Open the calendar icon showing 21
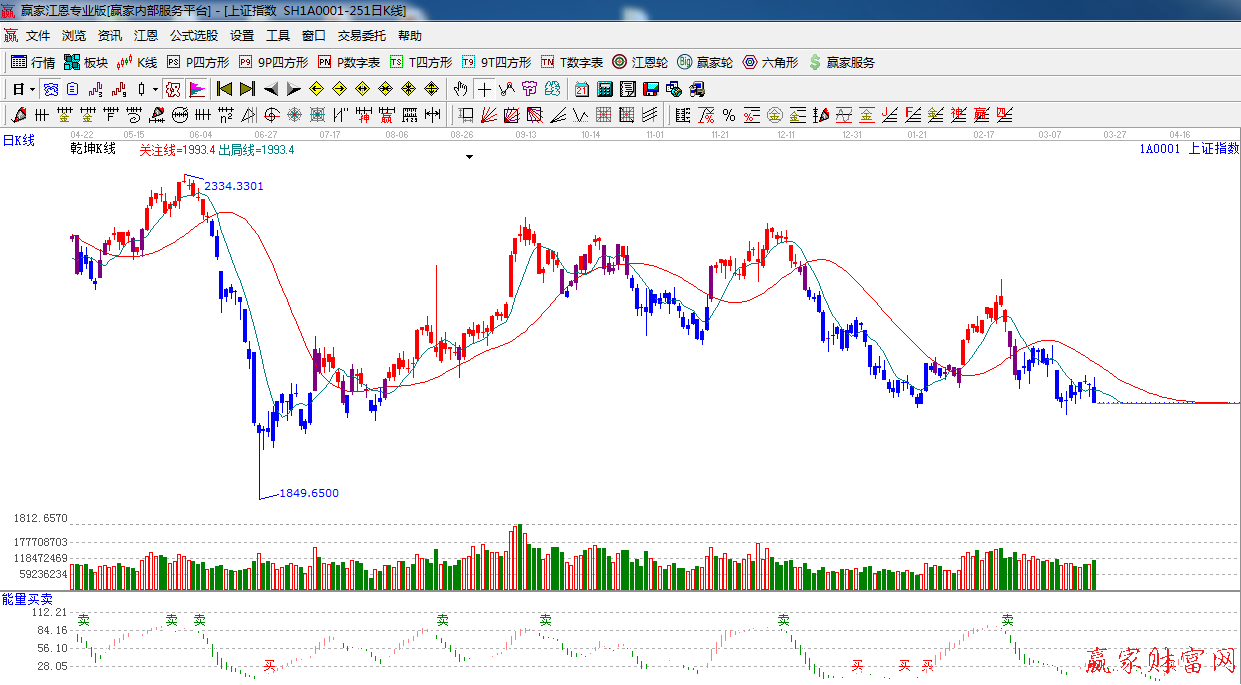Screen dimensions: 1241x685 tap(581, 89)
